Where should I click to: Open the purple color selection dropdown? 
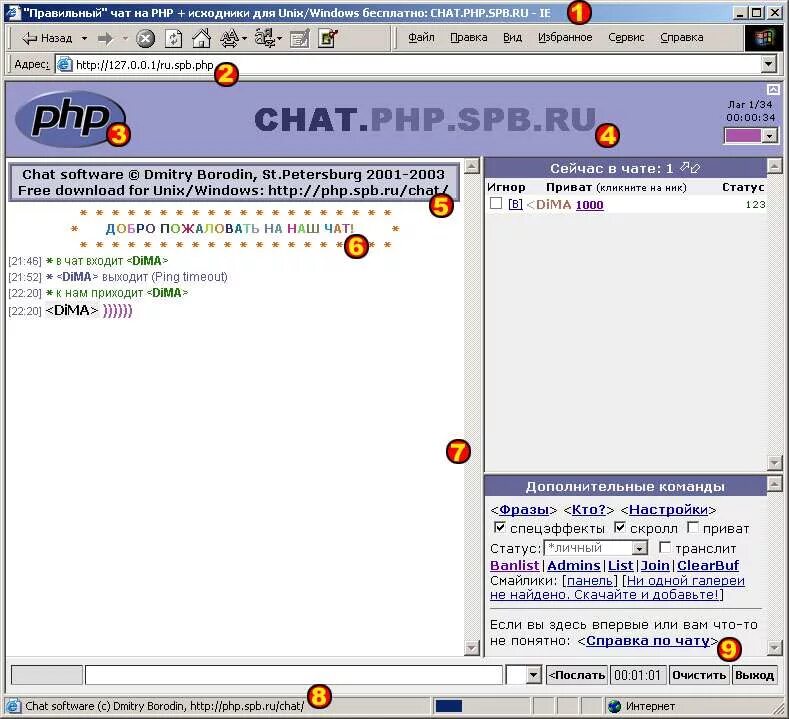769,135
